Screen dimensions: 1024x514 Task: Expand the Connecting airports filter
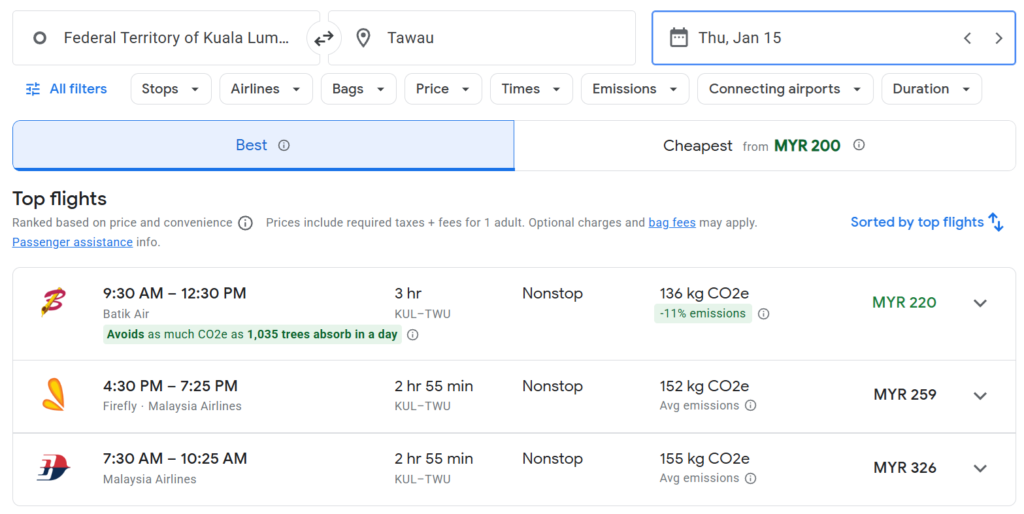pyautogui.click(x=785, y=89)
